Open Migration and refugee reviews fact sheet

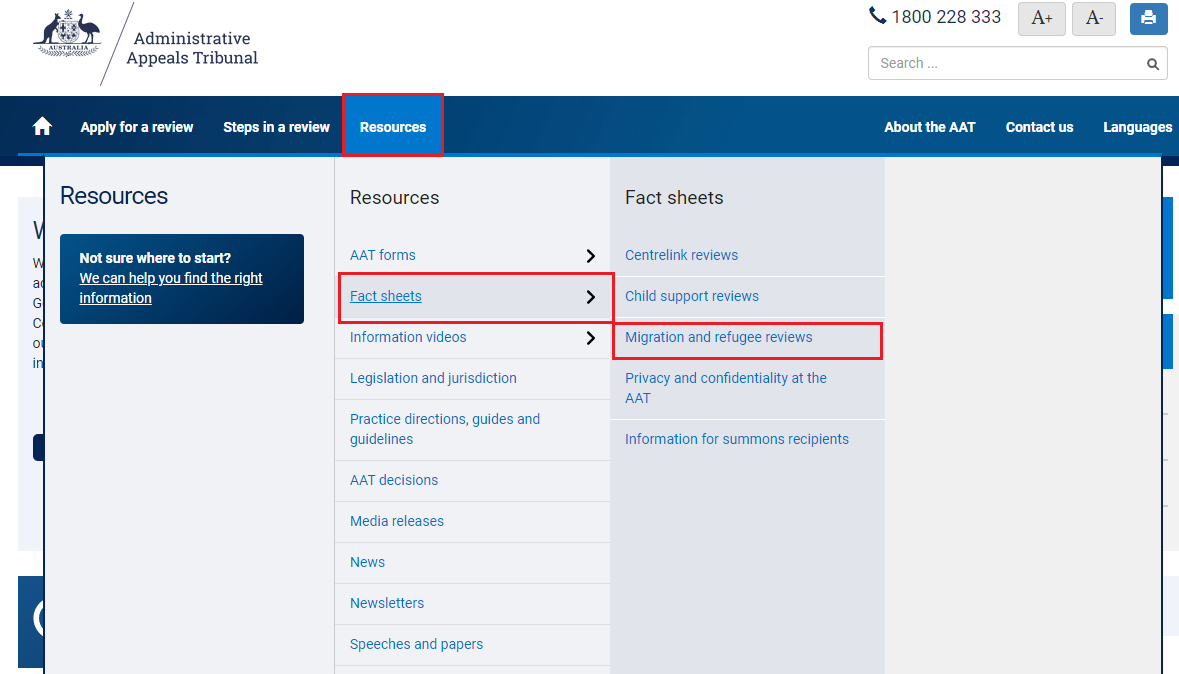coord(719,337)
